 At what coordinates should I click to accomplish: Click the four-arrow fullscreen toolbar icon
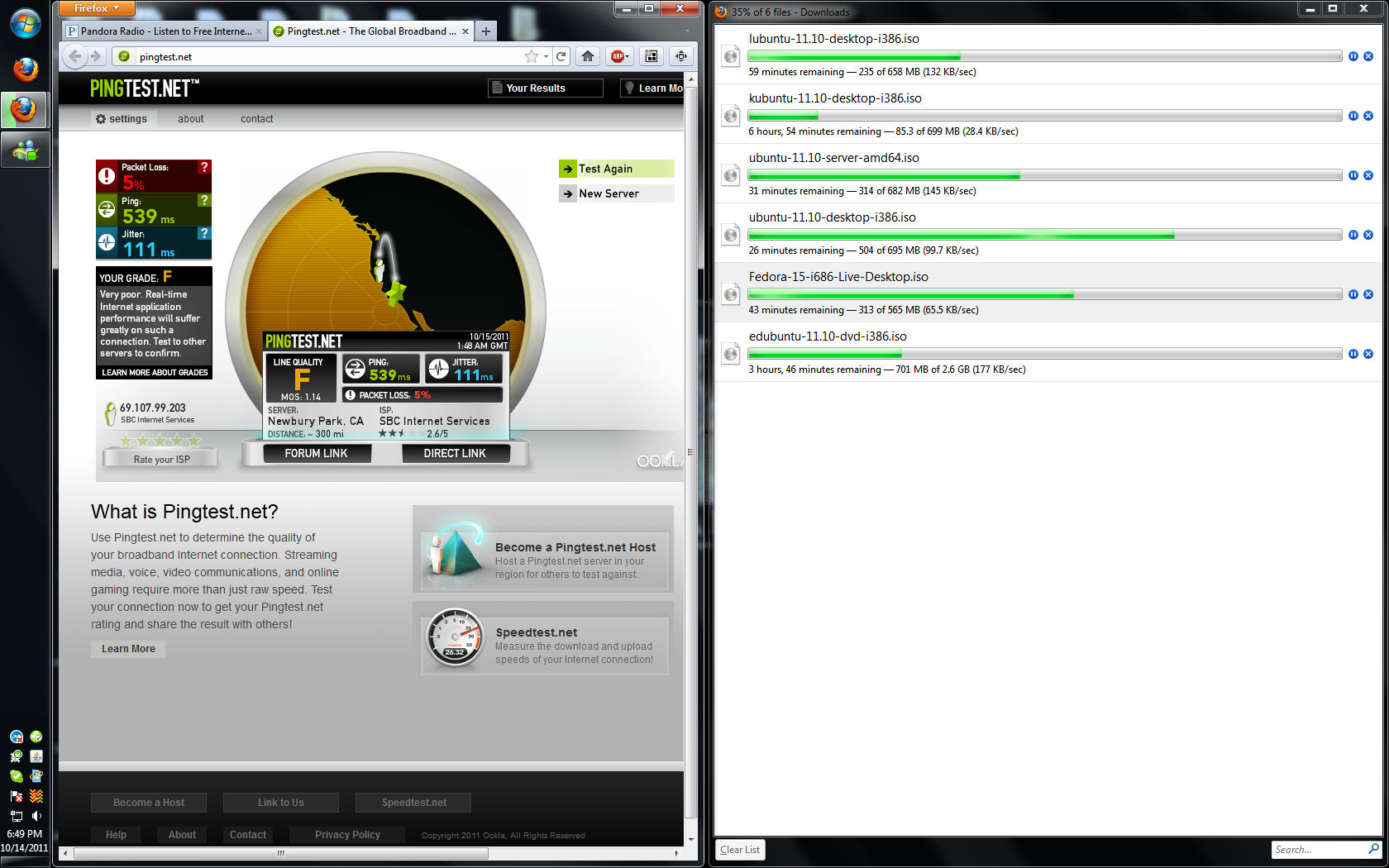[x=681, y=56]
